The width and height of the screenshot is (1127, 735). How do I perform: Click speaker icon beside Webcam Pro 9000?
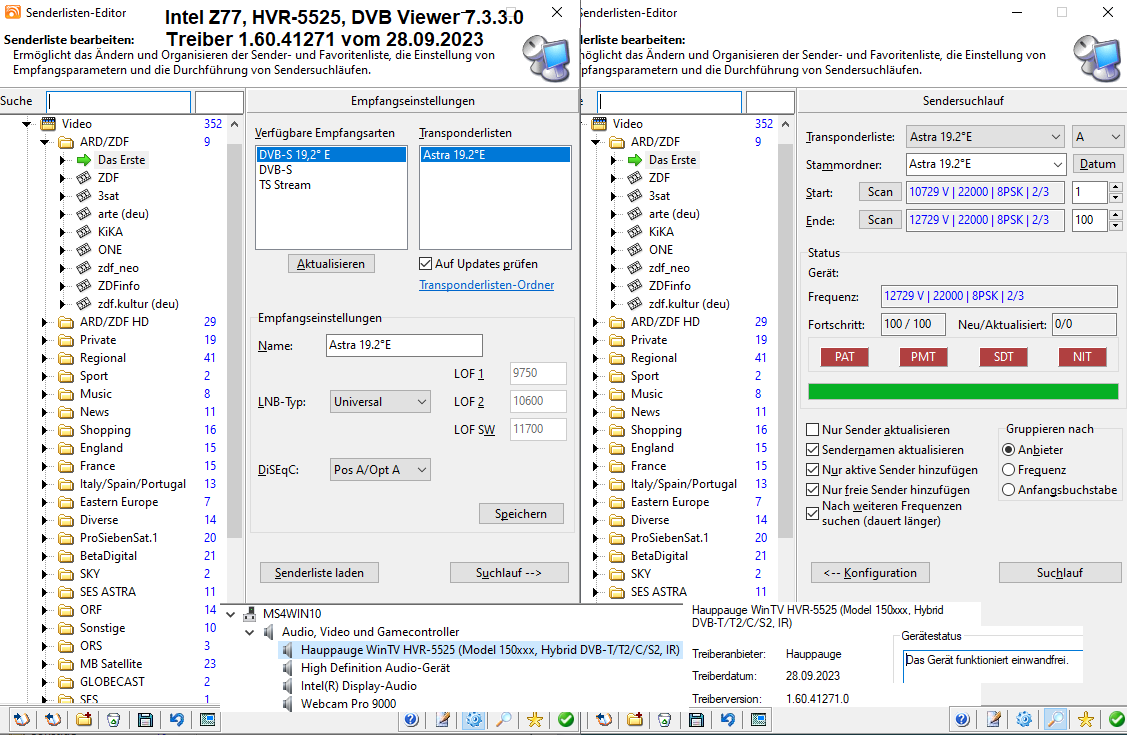(288, 704)
